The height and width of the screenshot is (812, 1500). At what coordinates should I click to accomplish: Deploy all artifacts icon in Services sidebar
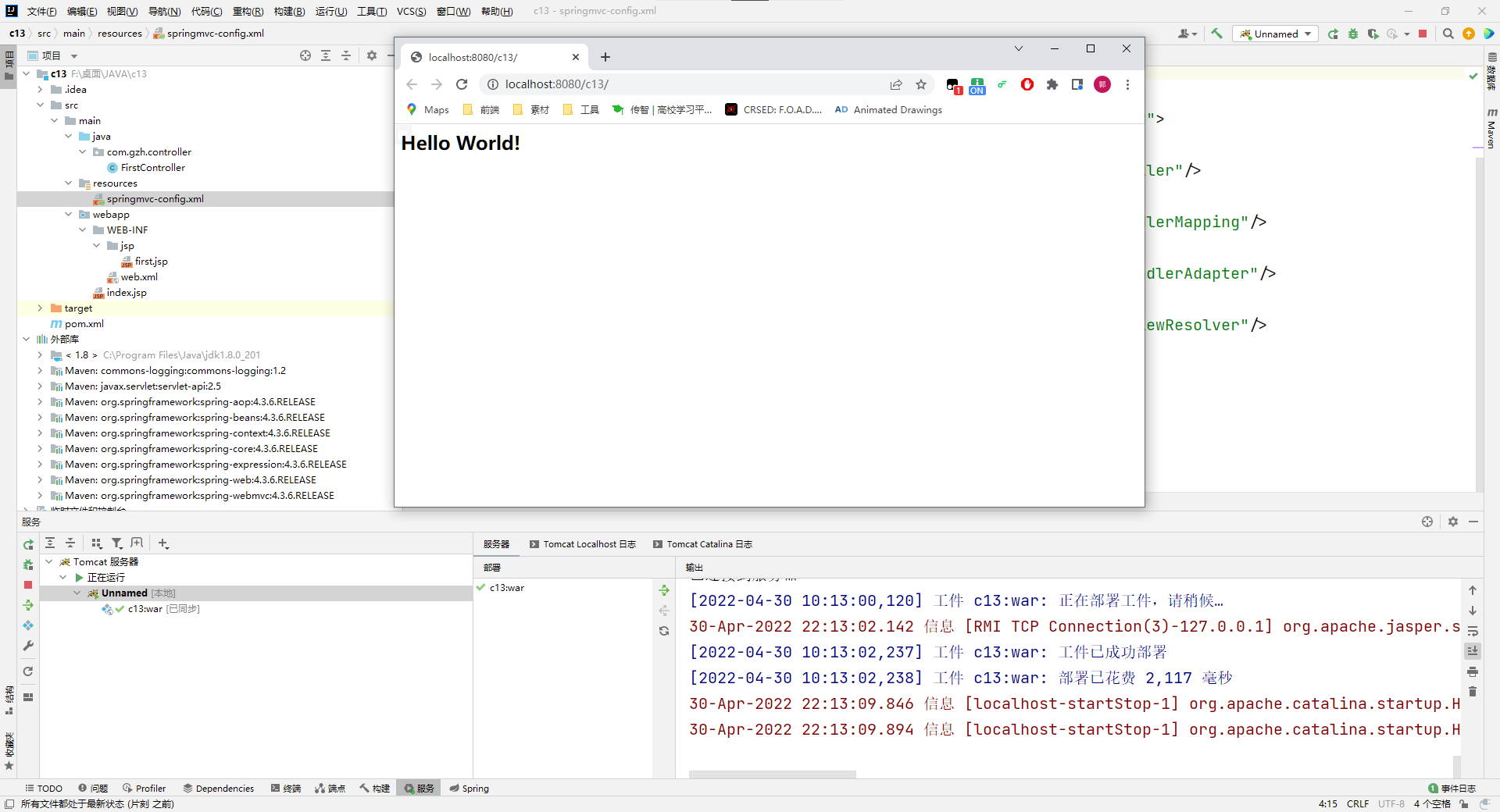pyautogui.click(x=28, y=605)
